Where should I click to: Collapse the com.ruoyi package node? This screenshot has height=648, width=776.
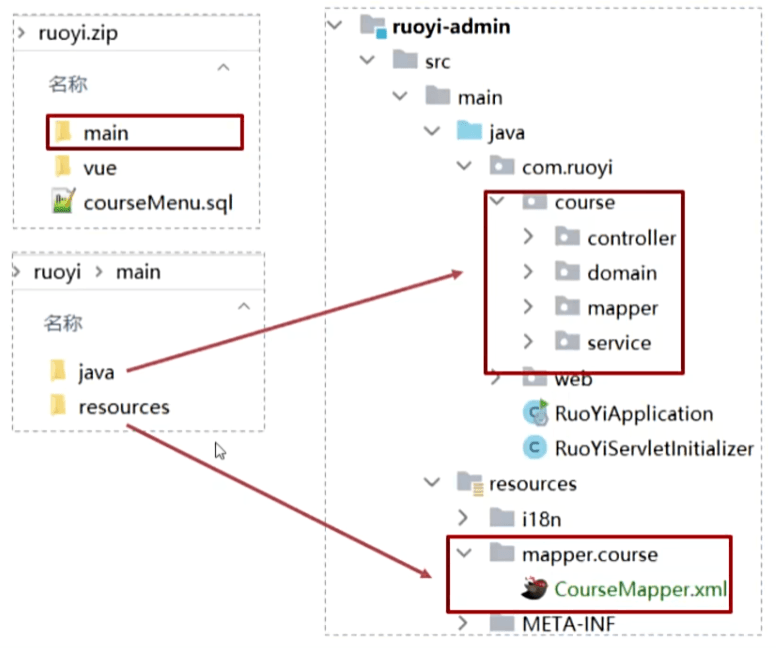464,166
